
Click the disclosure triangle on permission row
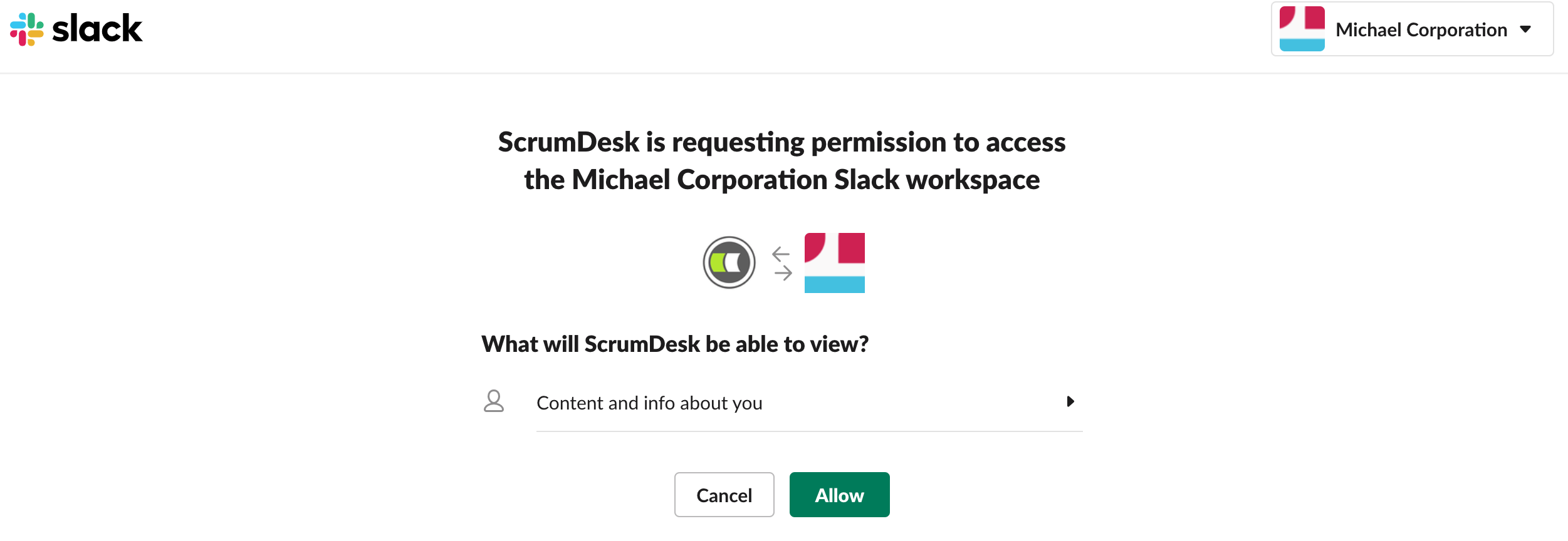[x=1070, y=401]
